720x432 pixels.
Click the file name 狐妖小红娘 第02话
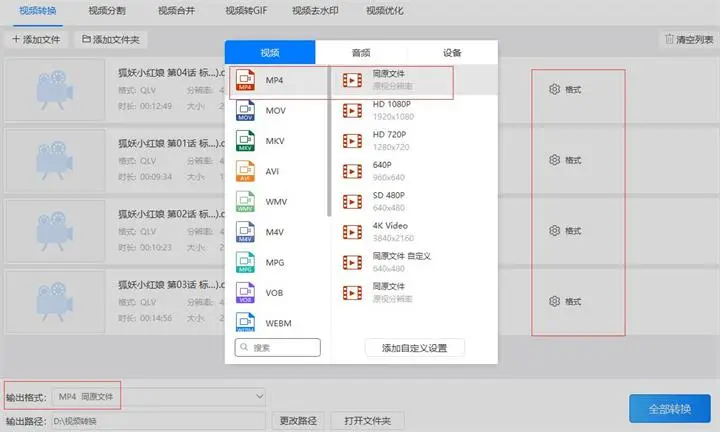point(171,214)
